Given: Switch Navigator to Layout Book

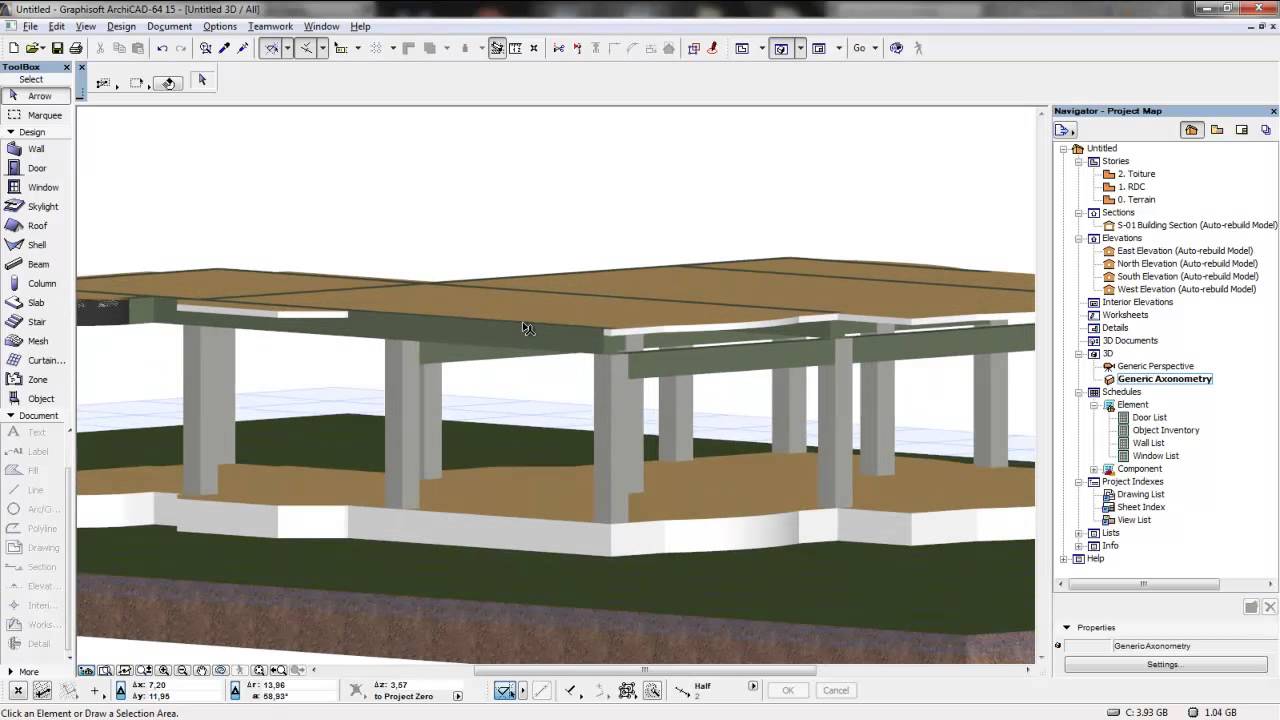Looking at the screenshot, I should (1242, 130).
